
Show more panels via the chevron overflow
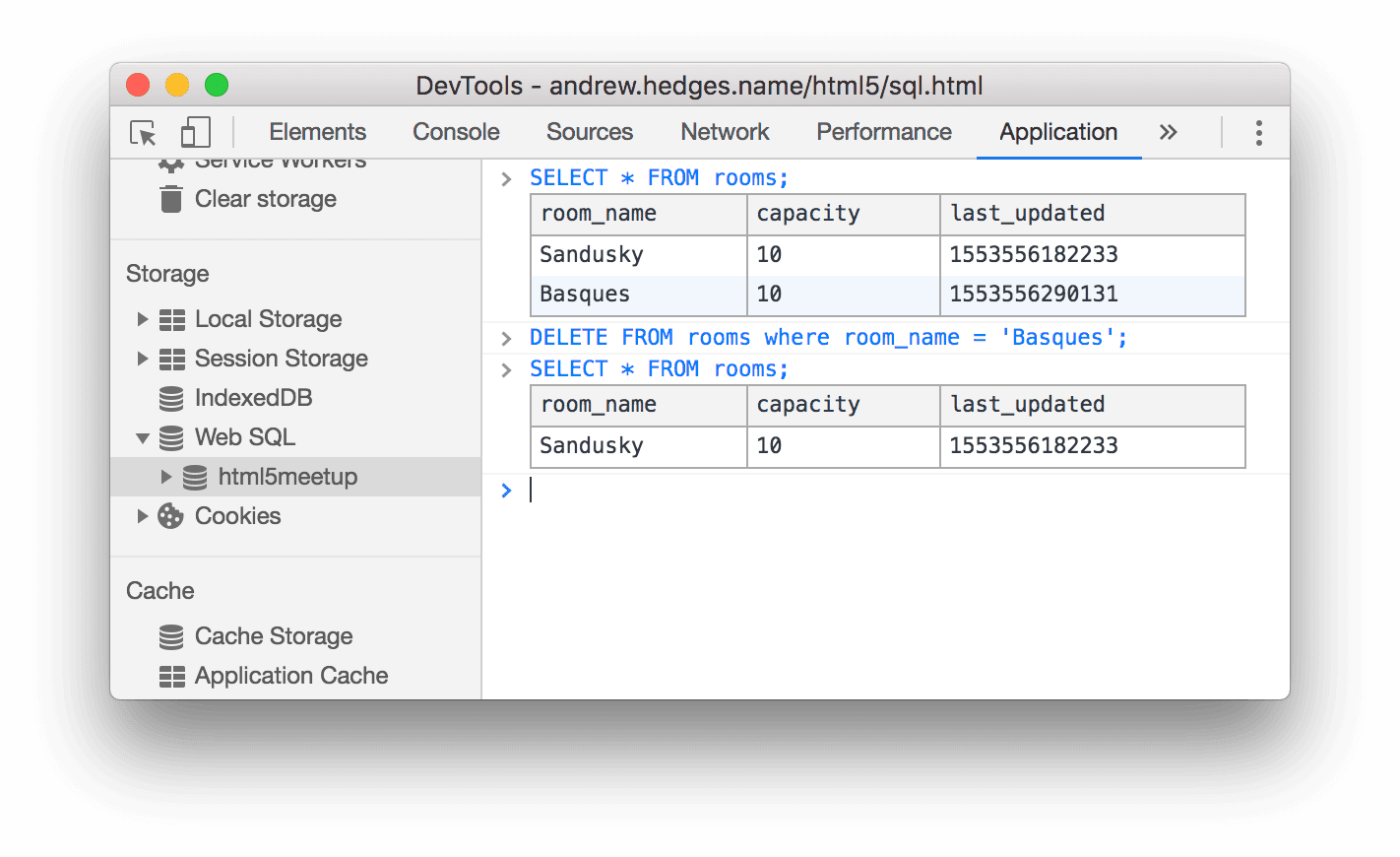[1168, 131]
